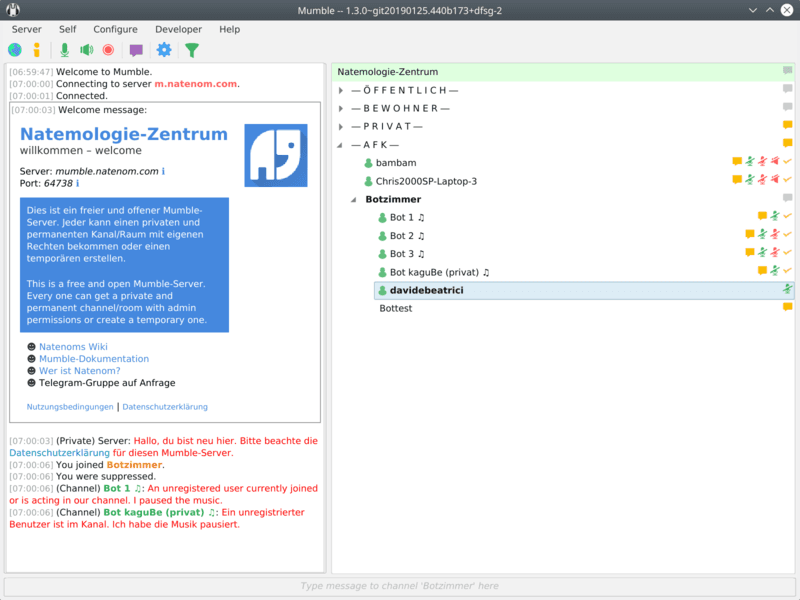800x600 pixels.
Task: Open the purple comment icon in toolbar
Action: (136, 50)
